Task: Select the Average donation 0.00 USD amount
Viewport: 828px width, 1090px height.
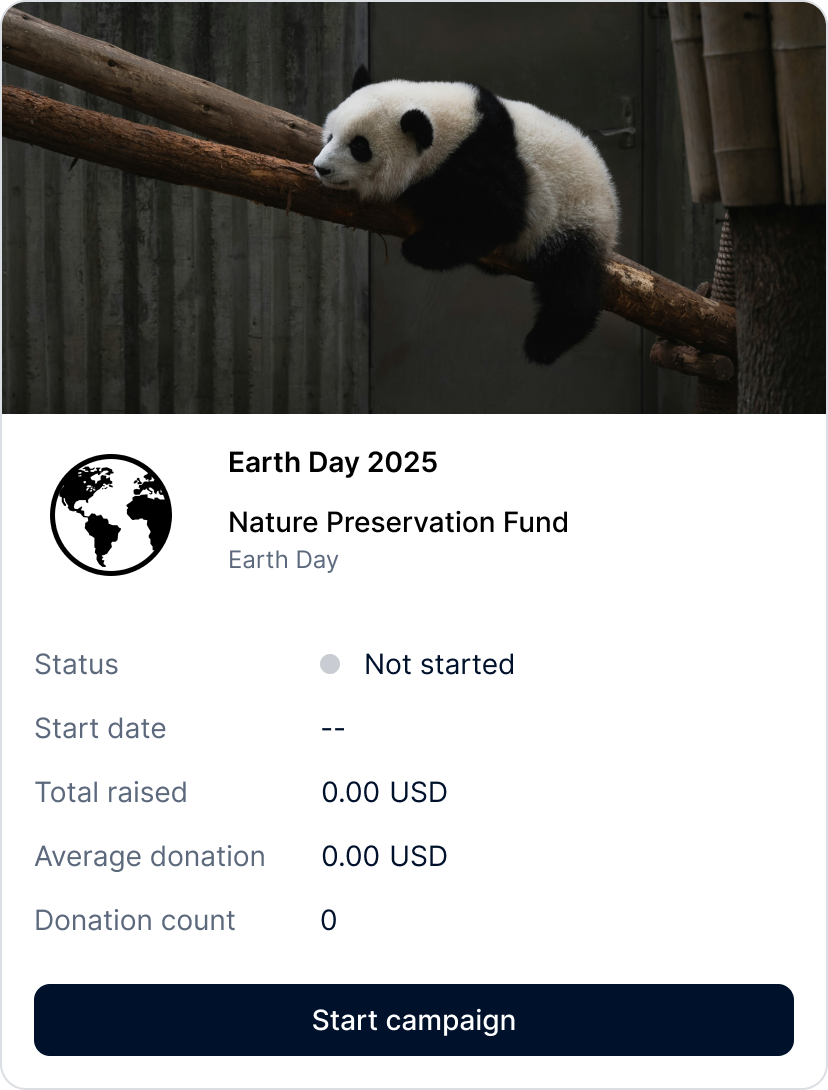Action: (384, 857)
